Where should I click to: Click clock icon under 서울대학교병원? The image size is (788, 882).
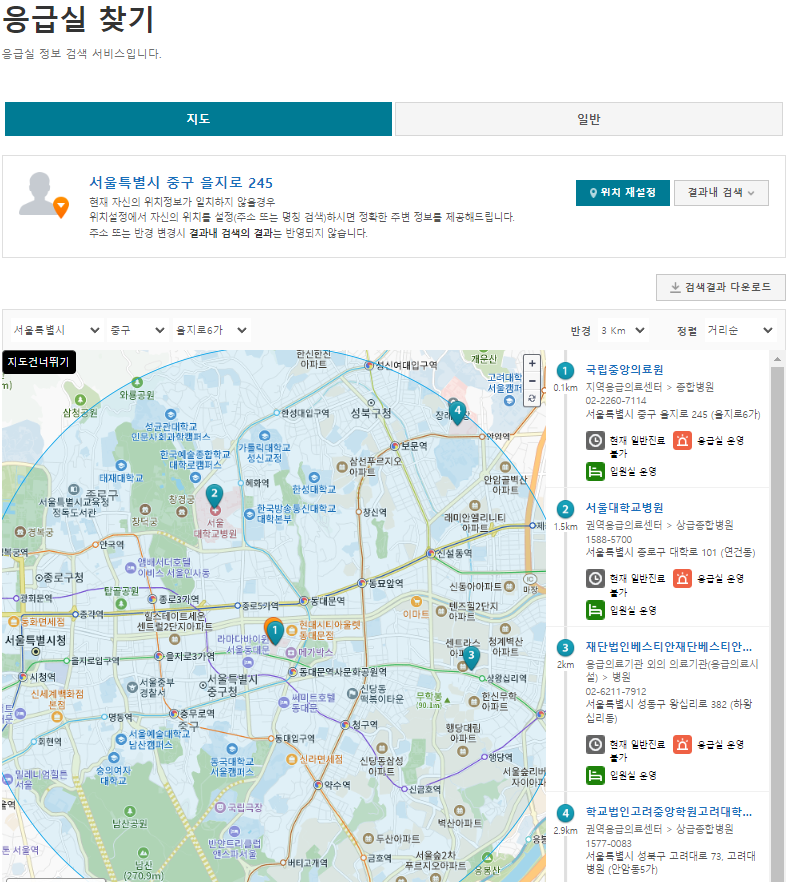pyautogui.click(x=595, y=578)
